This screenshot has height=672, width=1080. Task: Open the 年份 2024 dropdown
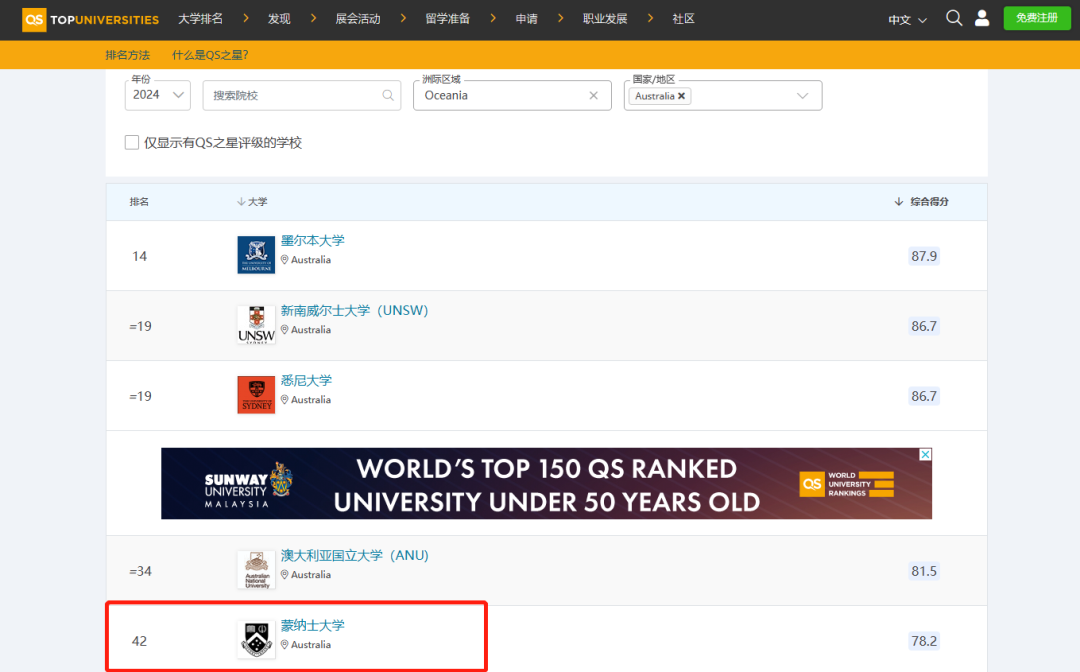pyautogui.click(x=158, y=95)
